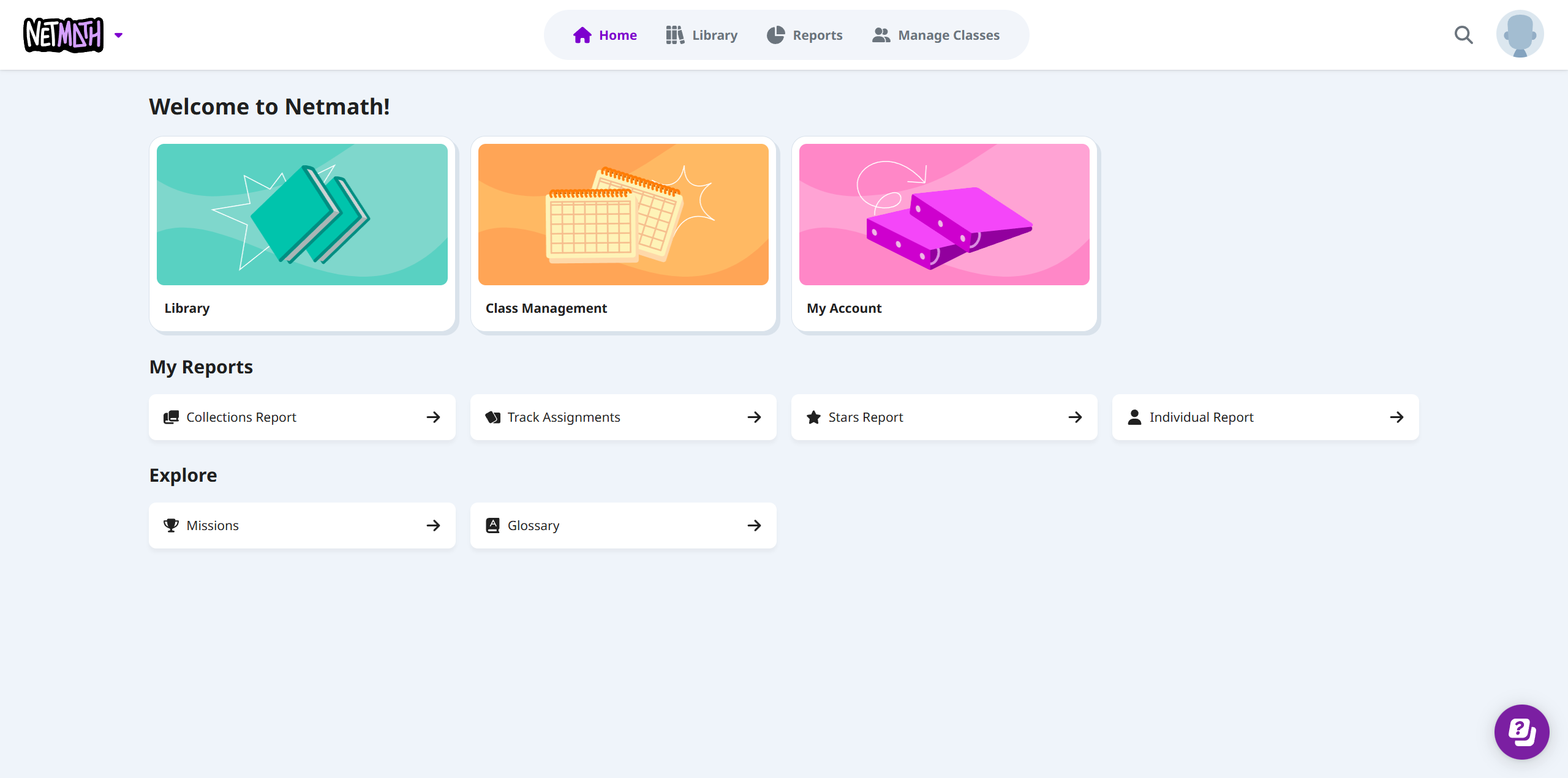Go to the Home tab
Screen dimensions: 1568x778
pos(605,36)
